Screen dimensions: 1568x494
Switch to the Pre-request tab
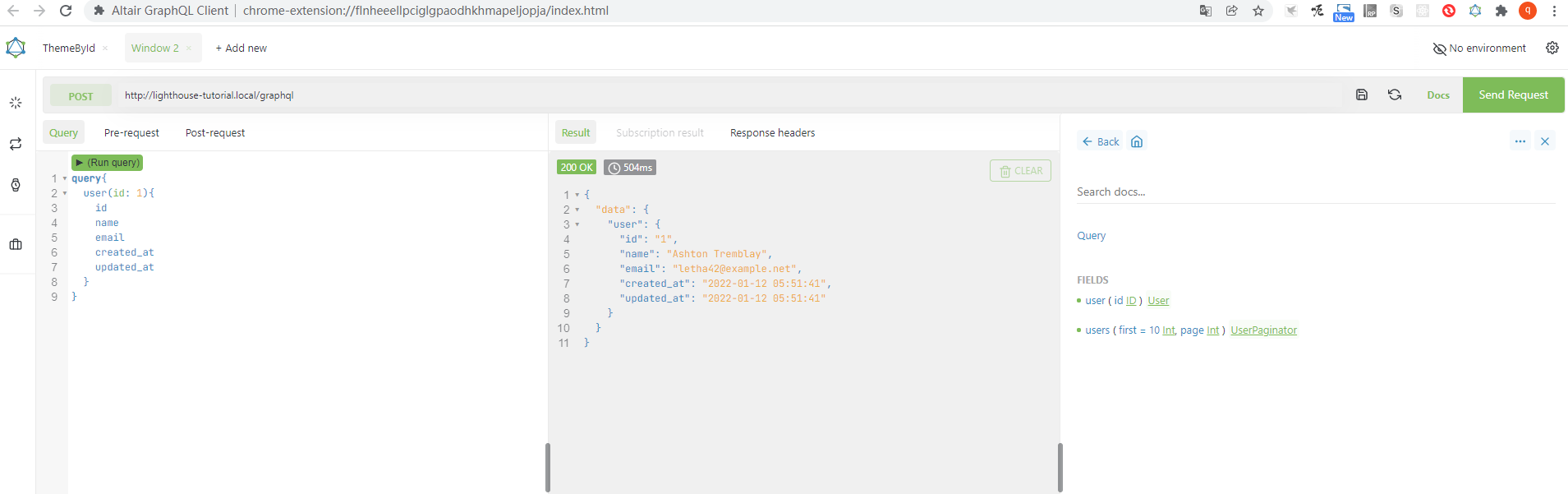131,132
